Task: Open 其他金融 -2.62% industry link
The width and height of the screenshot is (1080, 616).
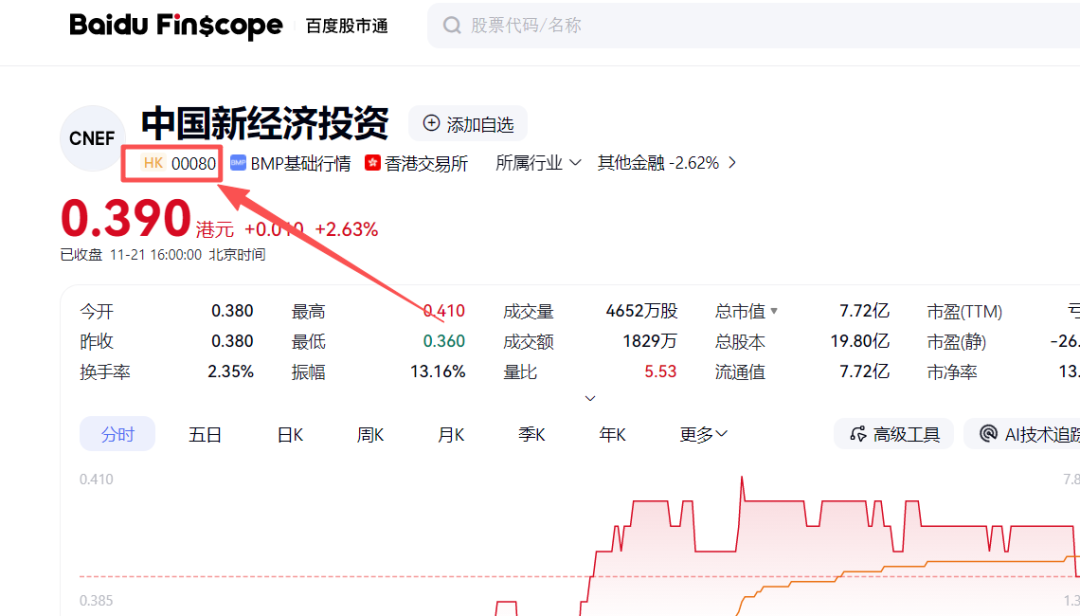Action: (x=660, y=162)
